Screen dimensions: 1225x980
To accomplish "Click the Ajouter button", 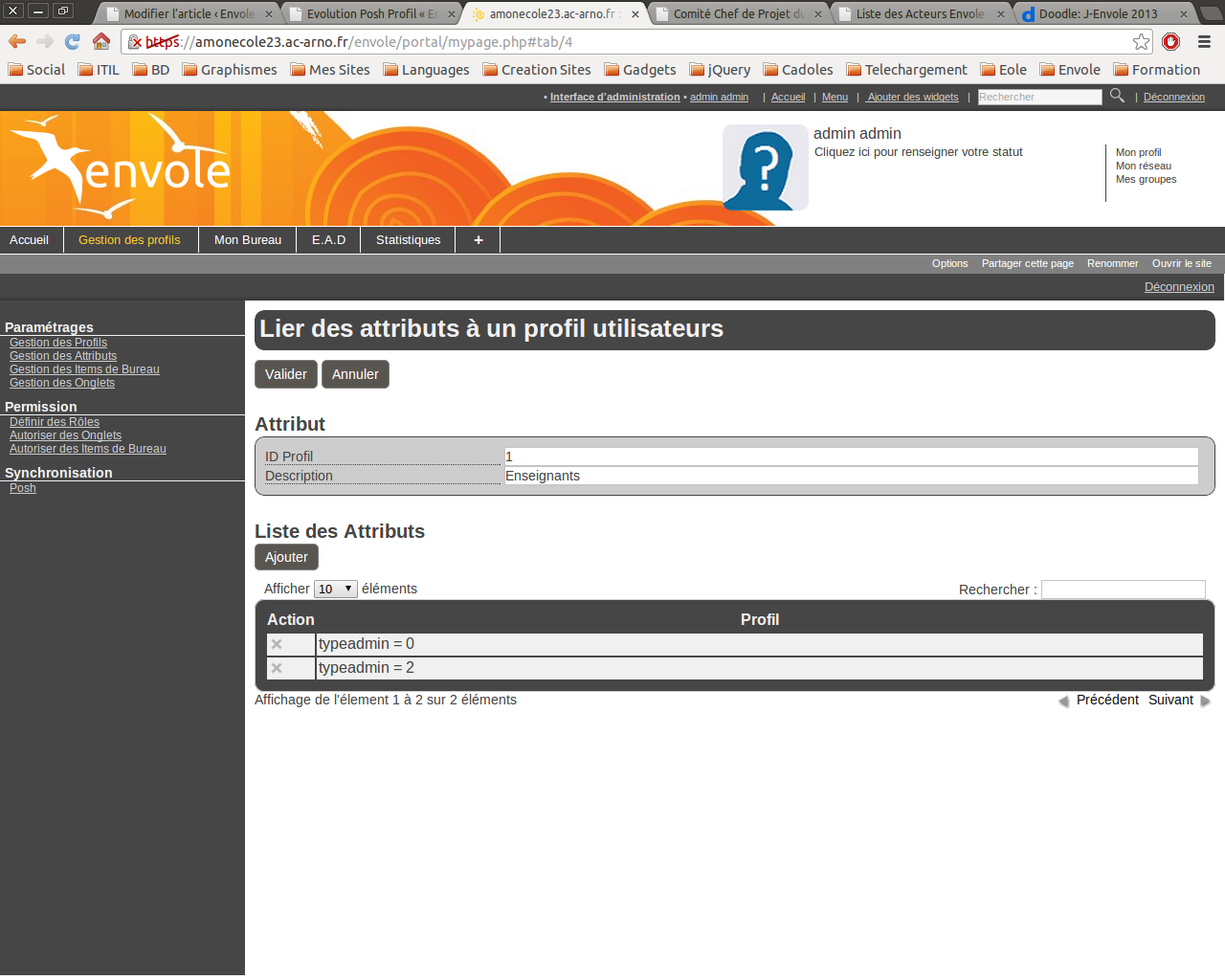I will click(x=286, y=557).
